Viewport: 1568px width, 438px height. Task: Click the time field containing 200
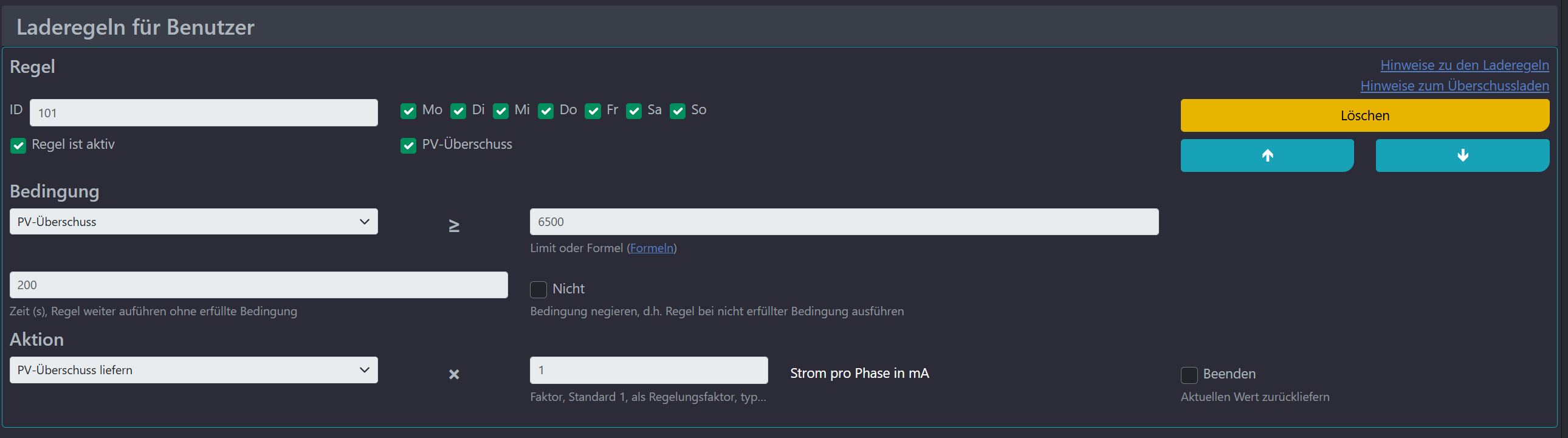[x=258, y=285]
